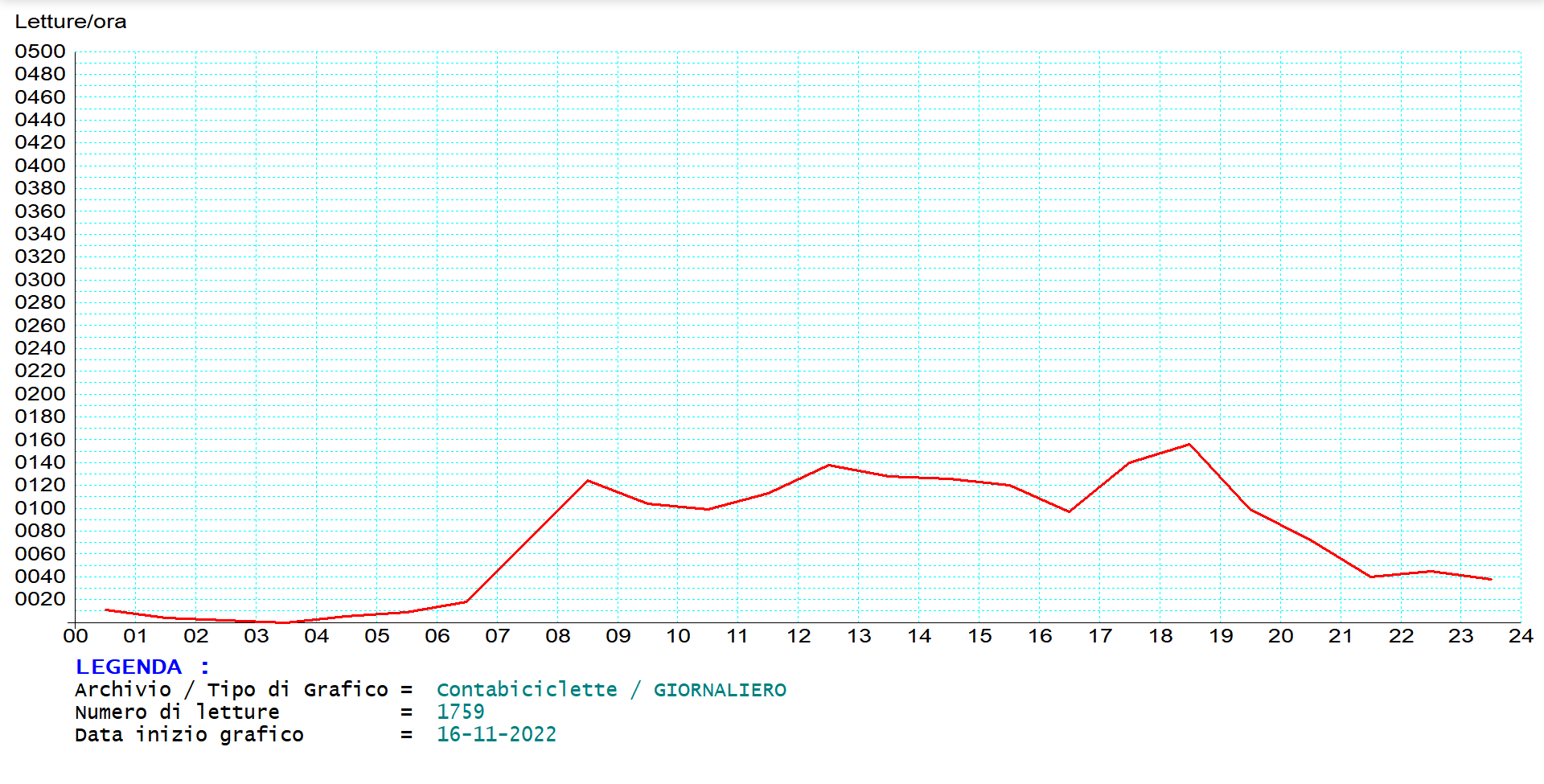Click the 0100 y-axis label
This screenshot has height=784, width=1544.
(40, 508)
